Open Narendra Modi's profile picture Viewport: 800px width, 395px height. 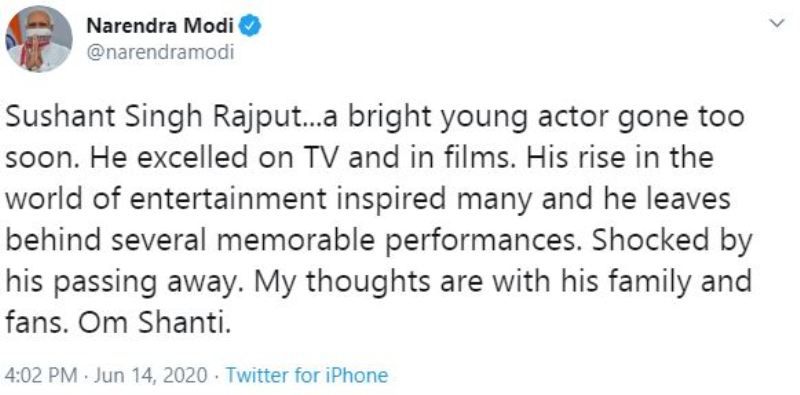coord(38,39)
